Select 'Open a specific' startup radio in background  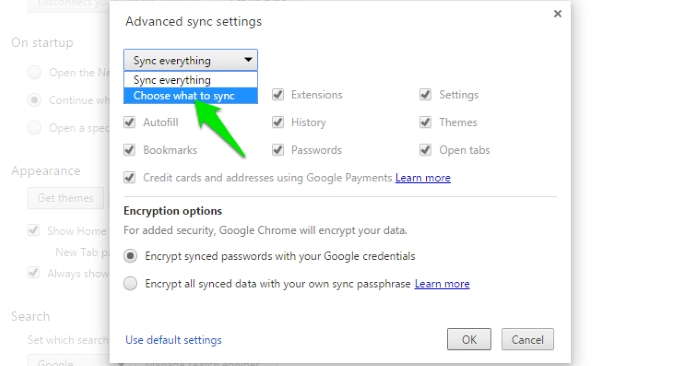(34, 128)
